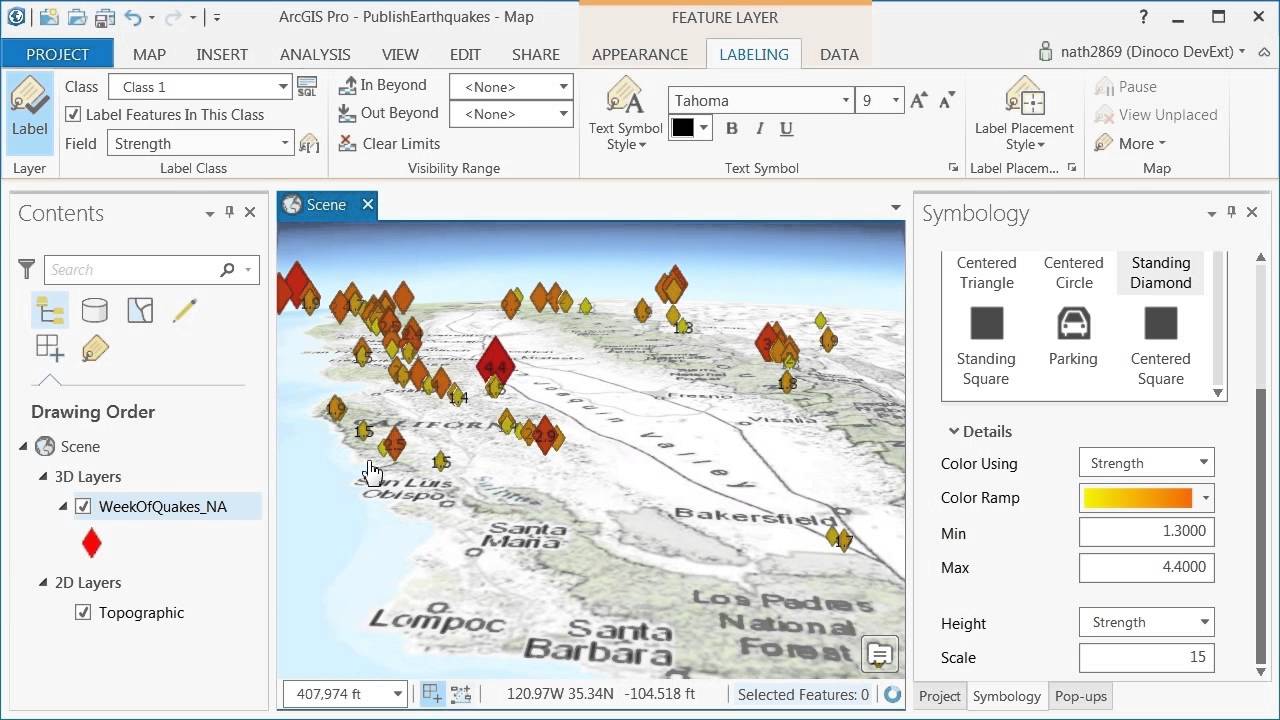Switch Contents to List By Data Source
The height and width of the screenshot is (720, 1280).
tap(94, 310)
